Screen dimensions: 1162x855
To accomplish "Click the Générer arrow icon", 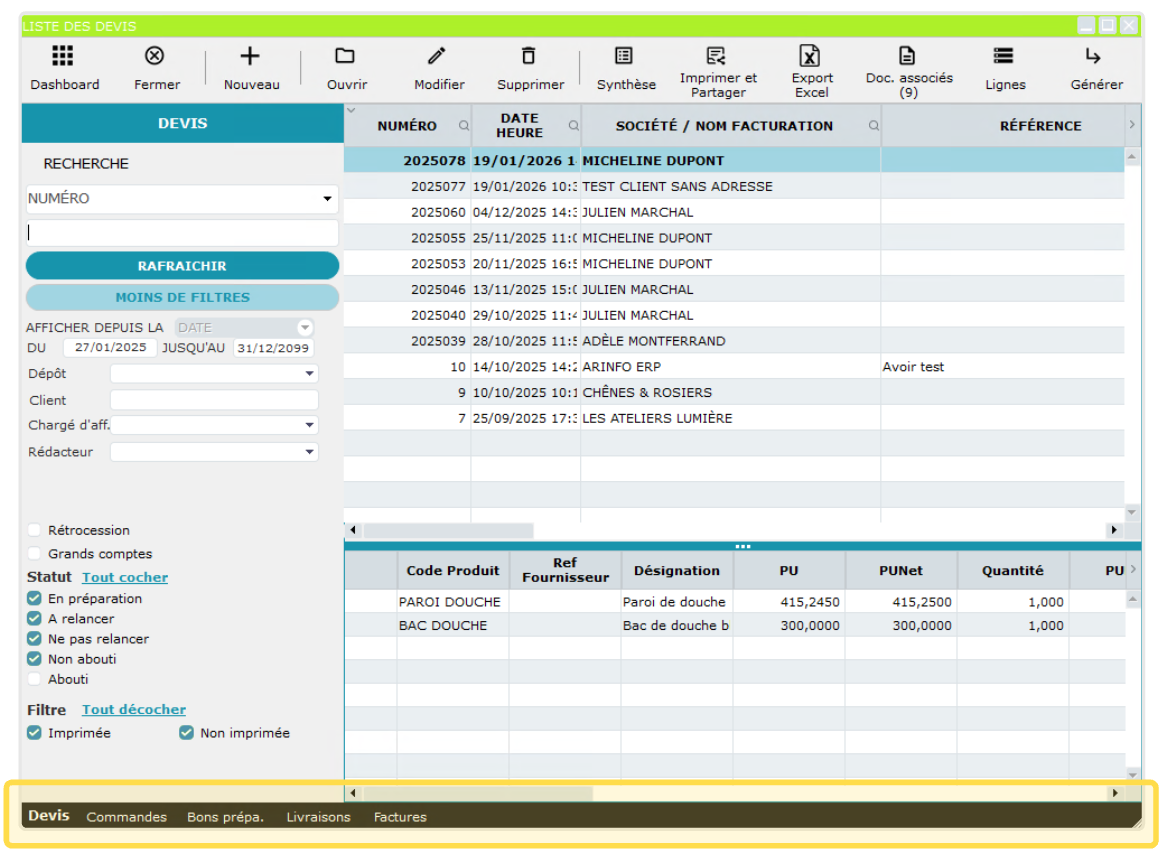I will (1093, 56).
